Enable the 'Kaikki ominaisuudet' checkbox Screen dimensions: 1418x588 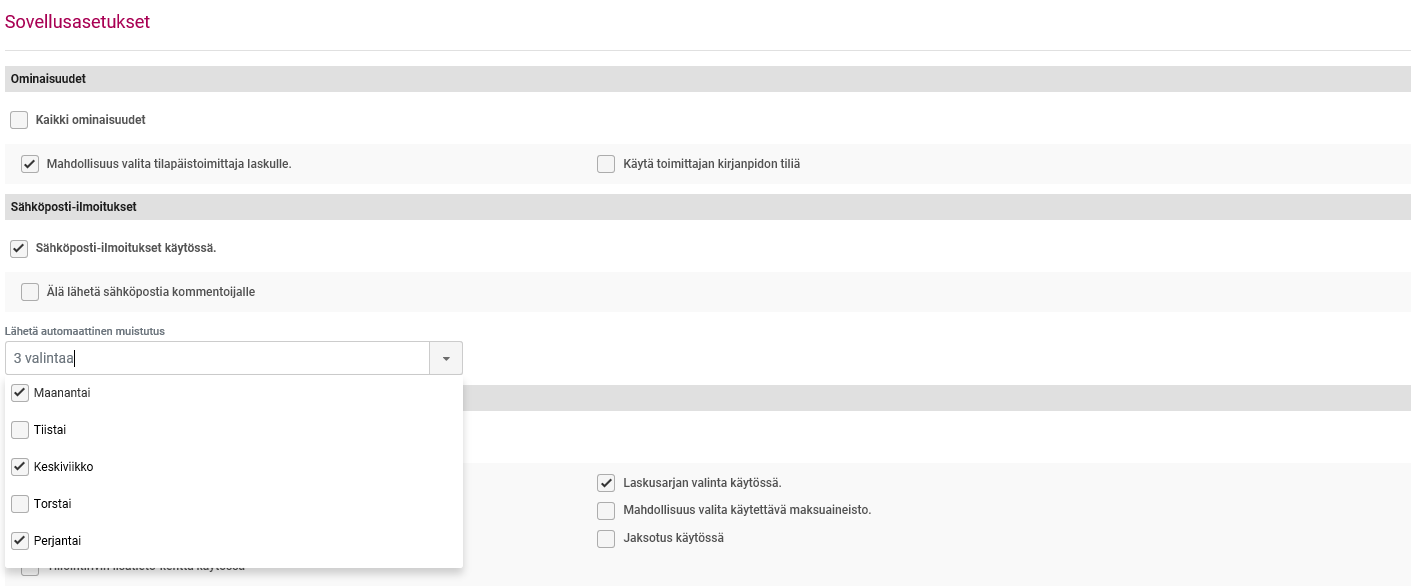click(x=19, y=120)
